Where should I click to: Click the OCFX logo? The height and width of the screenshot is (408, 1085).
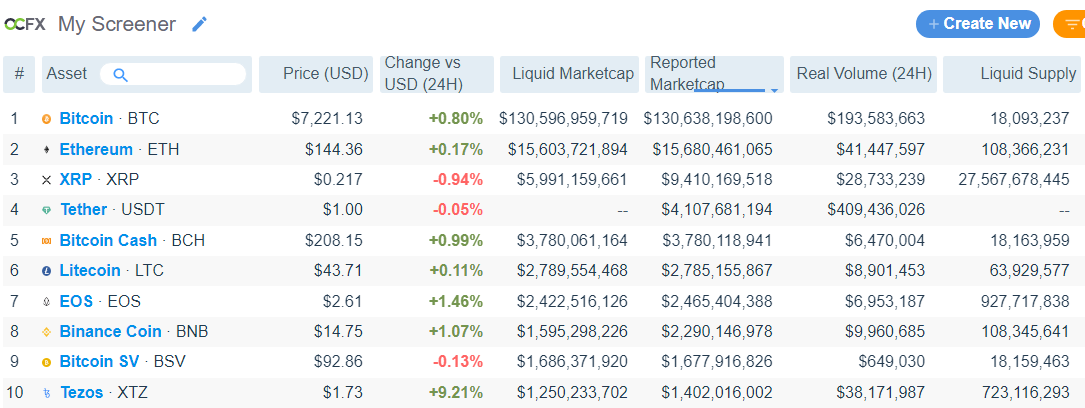tap(25, 24)
